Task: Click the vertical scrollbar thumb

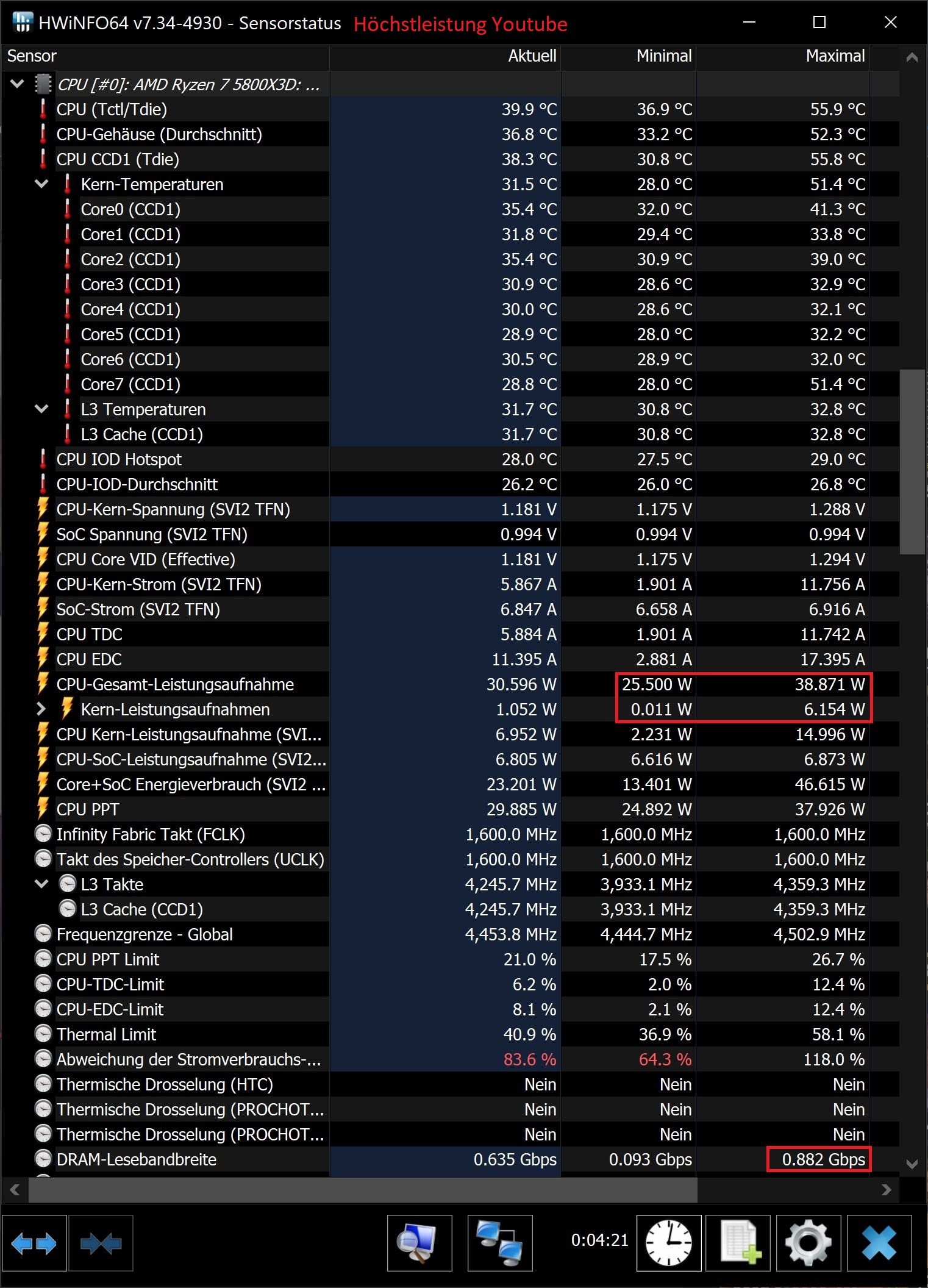Action: 912,462
